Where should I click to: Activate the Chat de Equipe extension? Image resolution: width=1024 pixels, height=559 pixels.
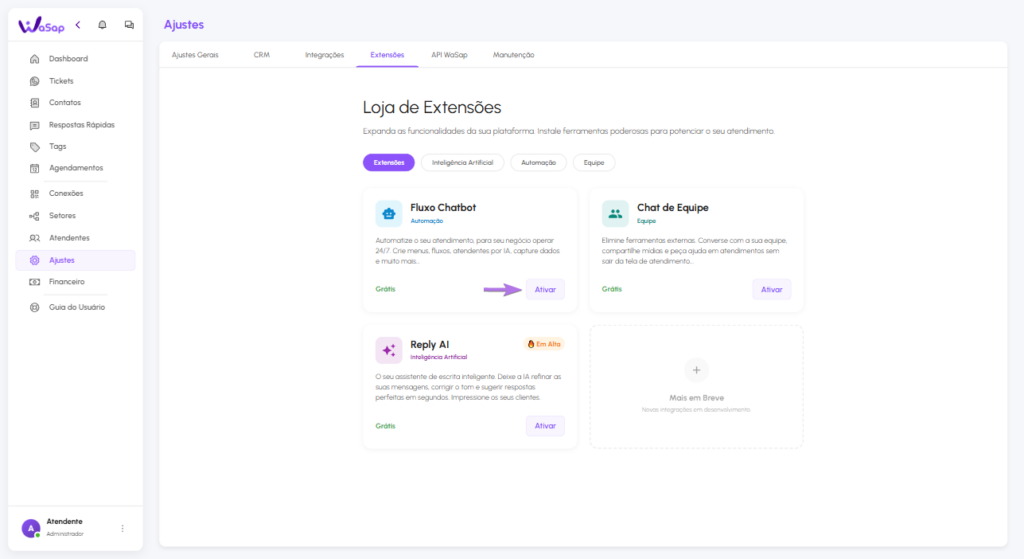771,289
